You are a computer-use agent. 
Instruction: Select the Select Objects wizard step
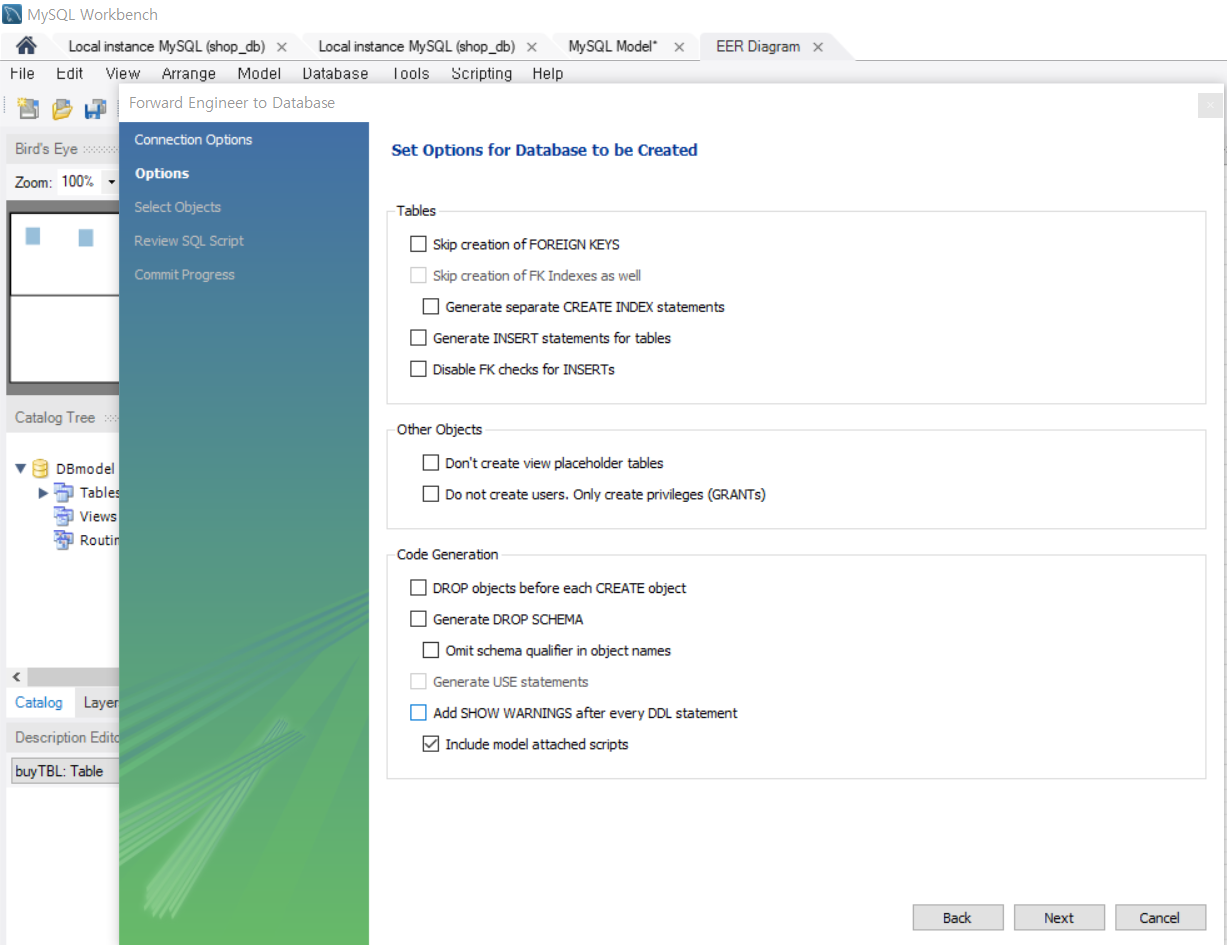178,207
